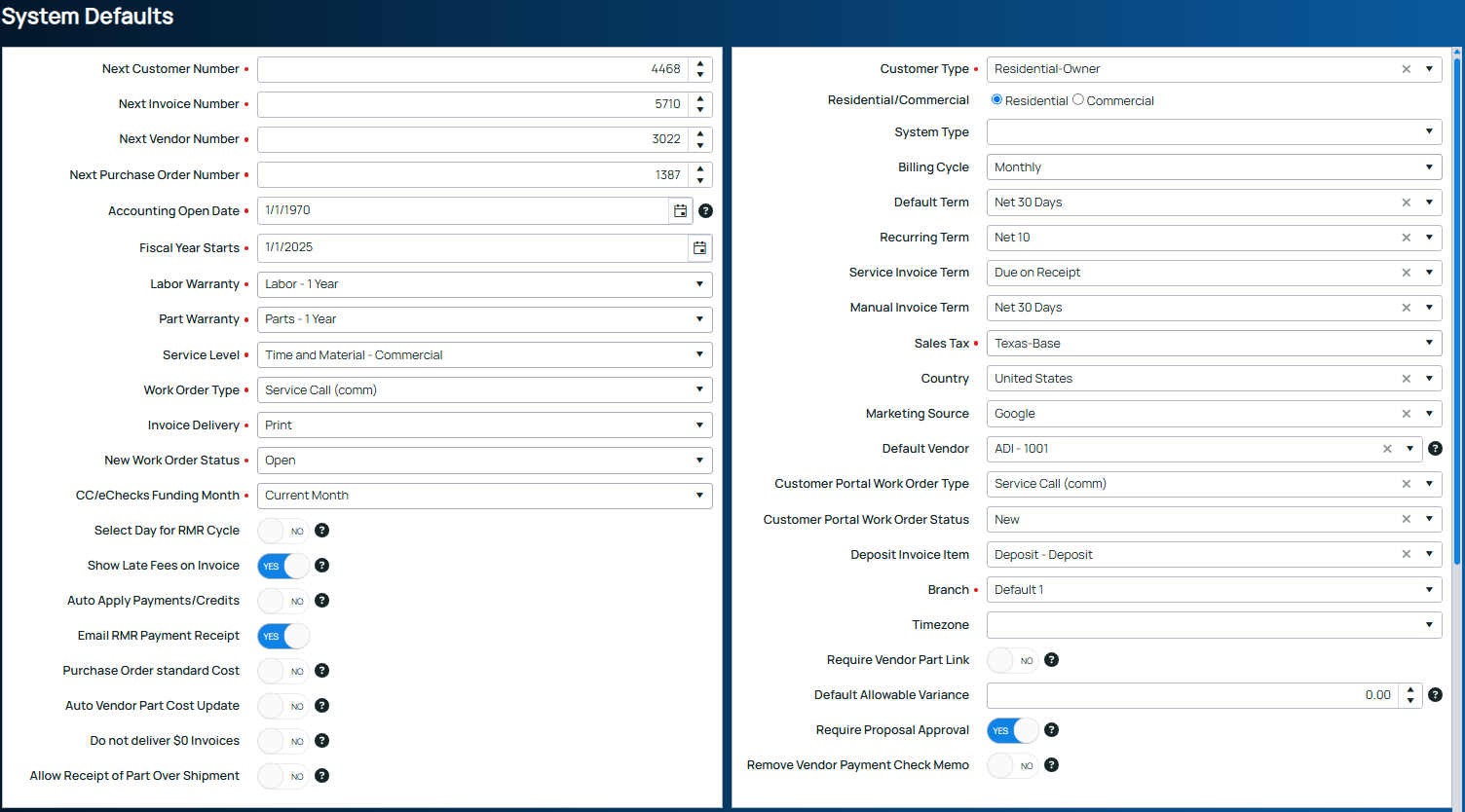The image size is (1465, 812).
Task: Clear the Recurring Term value
Action: [1406, 238]
